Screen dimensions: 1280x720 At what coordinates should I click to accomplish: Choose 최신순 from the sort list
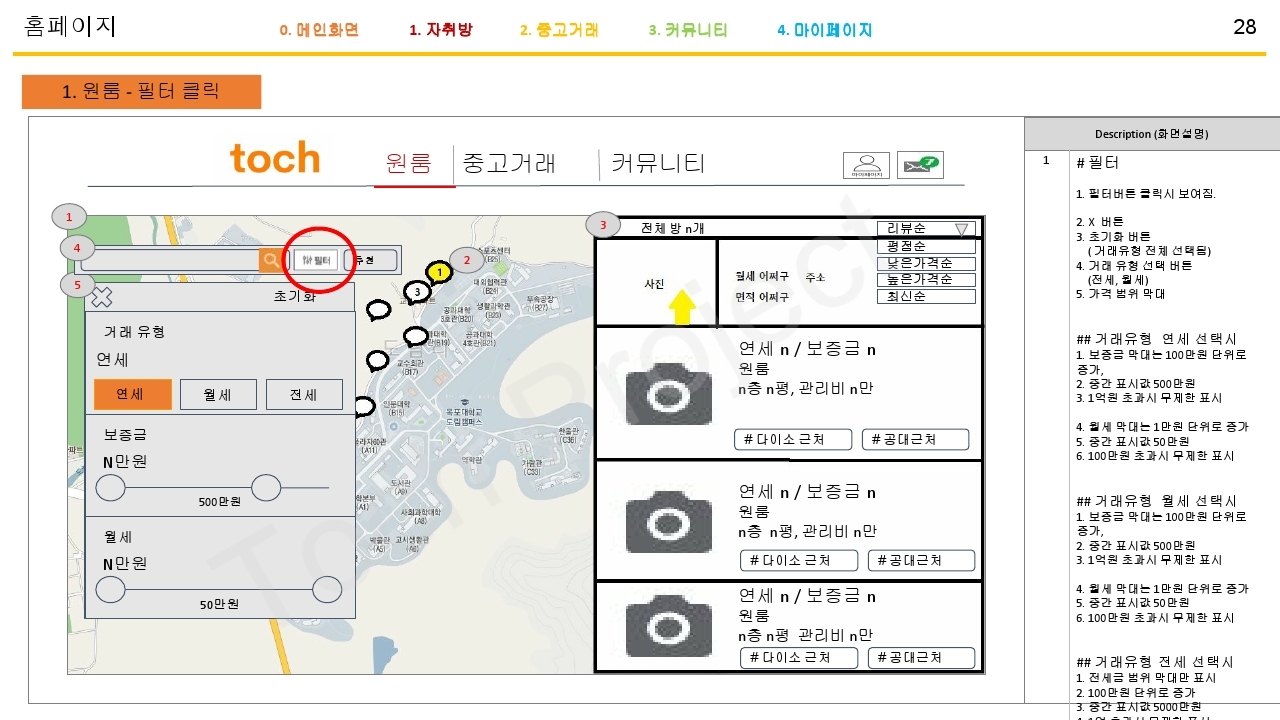(x=926, y=297)
